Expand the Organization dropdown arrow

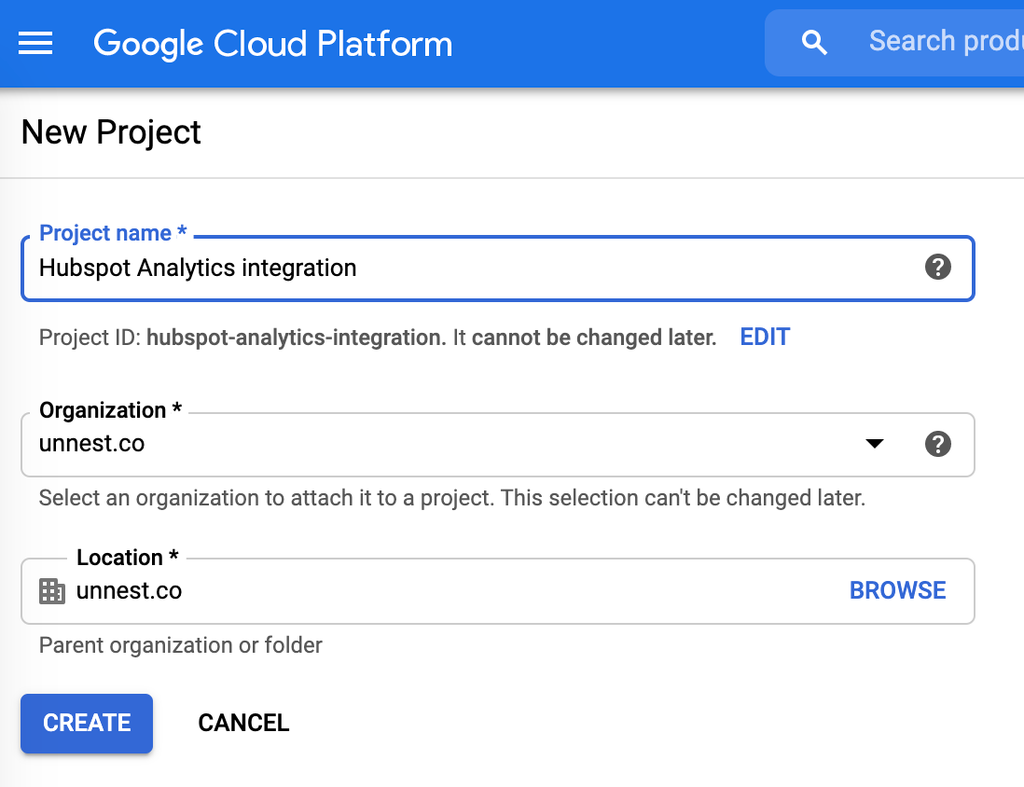[874, 444]
